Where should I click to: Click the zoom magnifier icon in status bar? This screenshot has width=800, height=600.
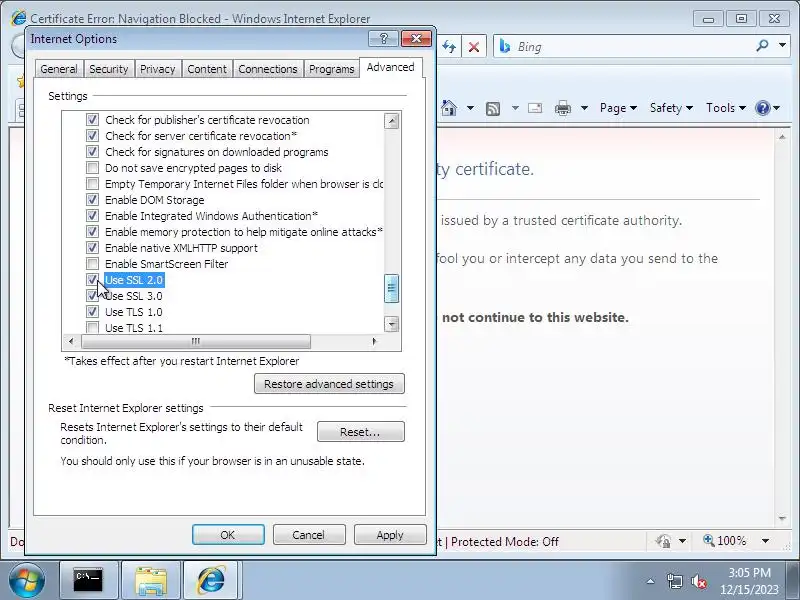[709, 540]
